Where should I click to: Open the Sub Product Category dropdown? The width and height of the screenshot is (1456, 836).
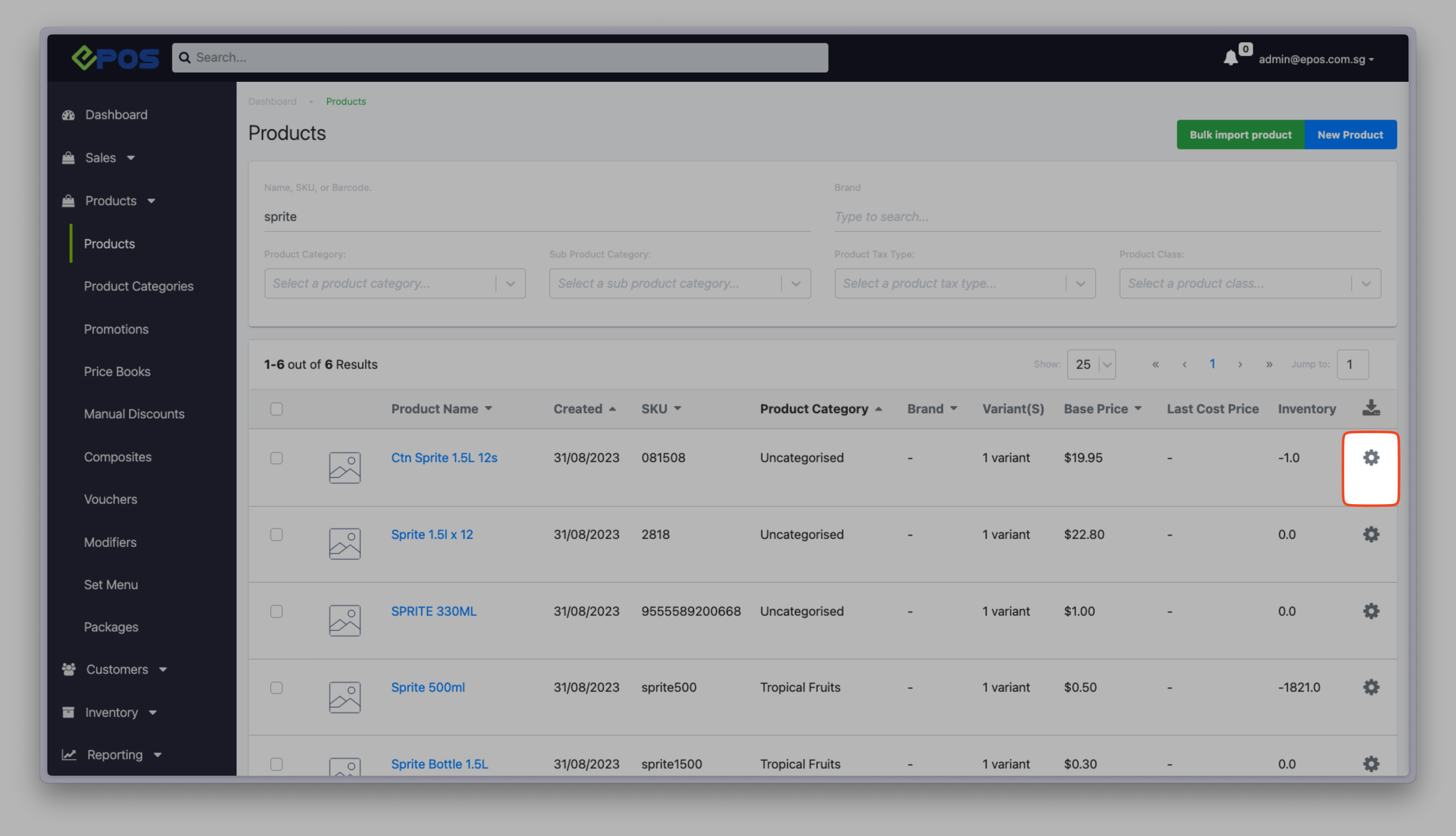point(680,284)
